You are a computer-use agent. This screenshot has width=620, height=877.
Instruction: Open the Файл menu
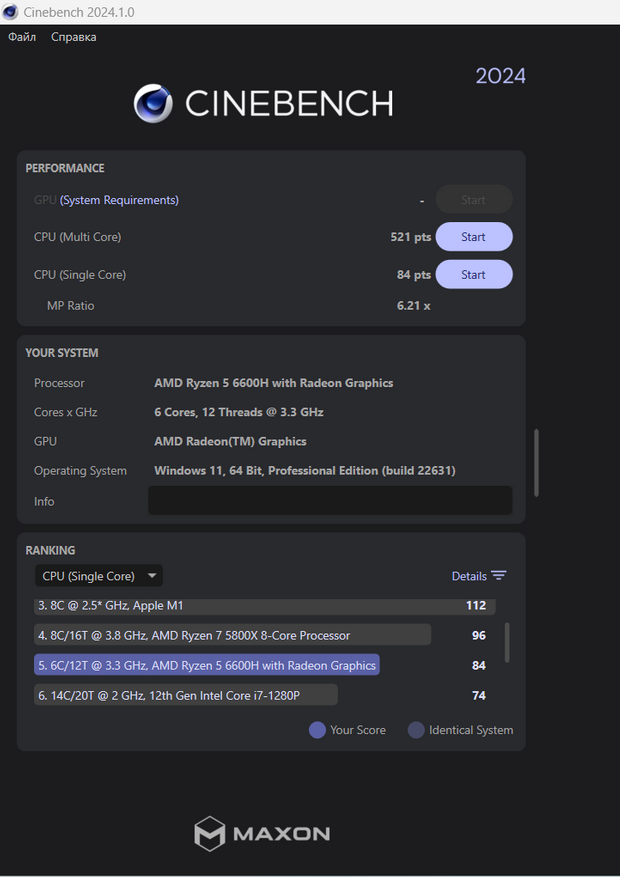pyautogui.click(x=22, y=37)
